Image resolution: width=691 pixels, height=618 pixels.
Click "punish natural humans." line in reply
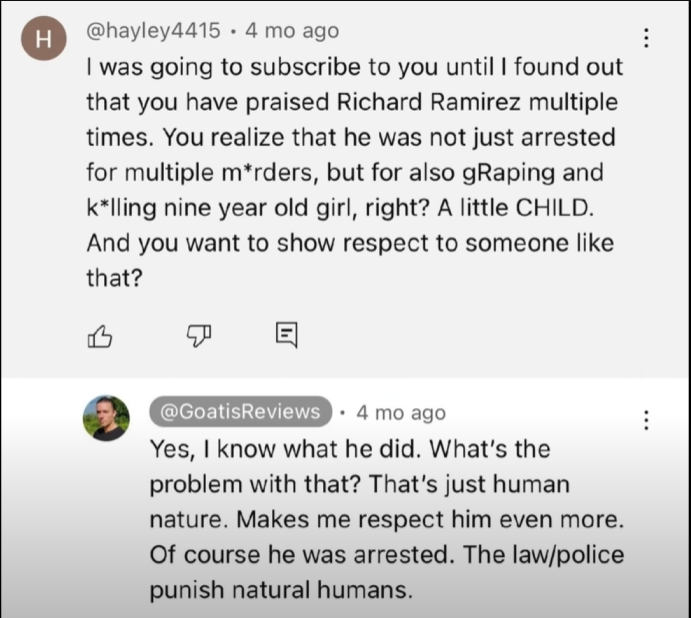(280, 589)
